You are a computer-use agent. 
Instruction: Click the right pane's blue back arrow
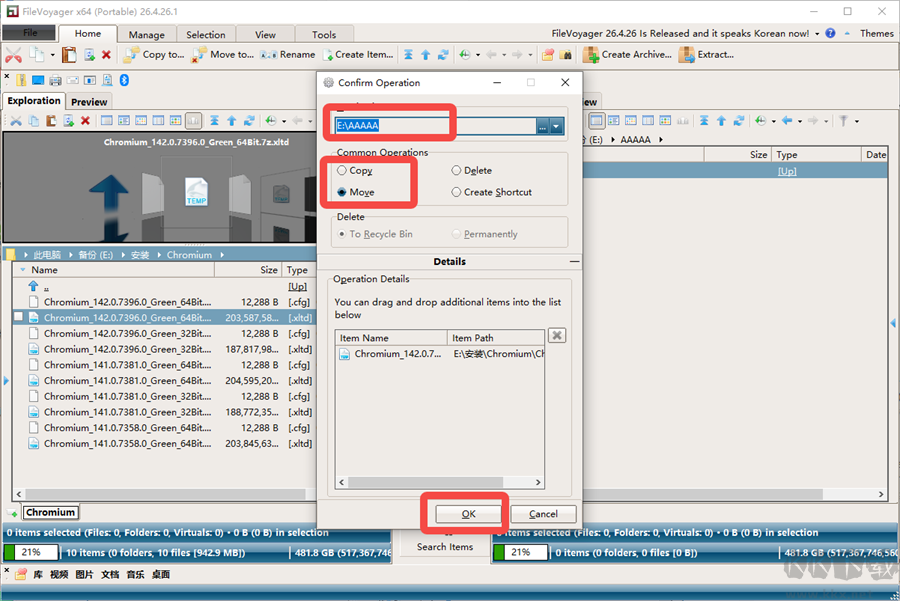(787, 121)
